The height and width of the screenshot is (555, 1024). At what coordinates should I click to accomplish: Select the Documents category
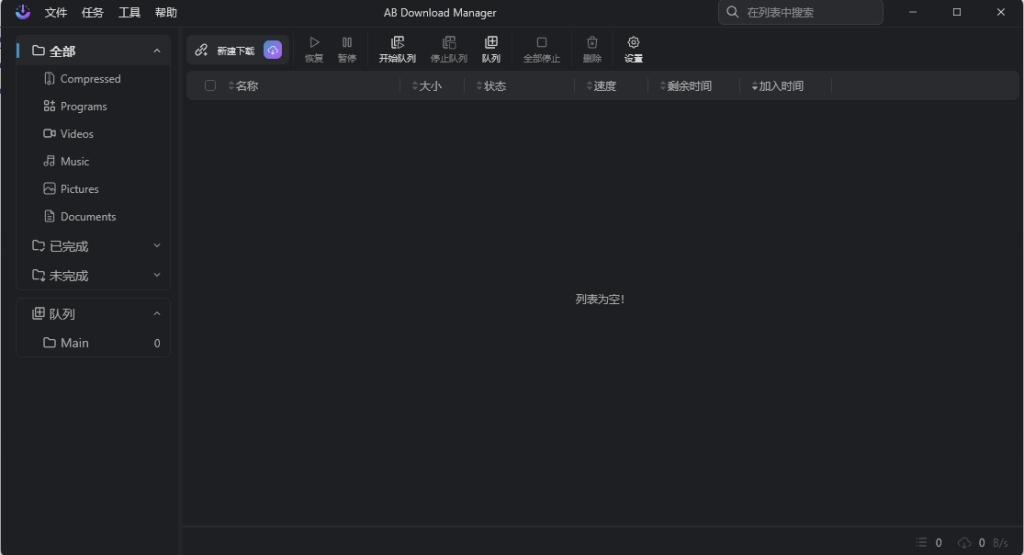coord(93,216)
